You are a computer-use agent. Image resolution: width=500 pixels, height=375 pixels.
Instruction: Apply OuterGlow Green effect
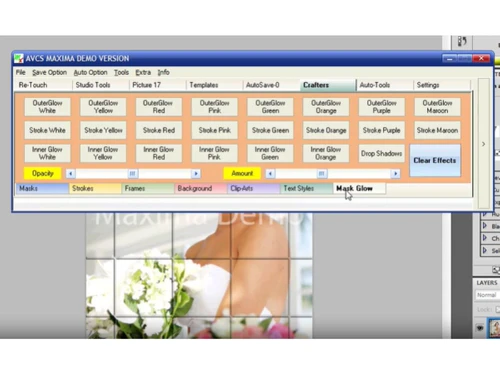tap(270, 107)
